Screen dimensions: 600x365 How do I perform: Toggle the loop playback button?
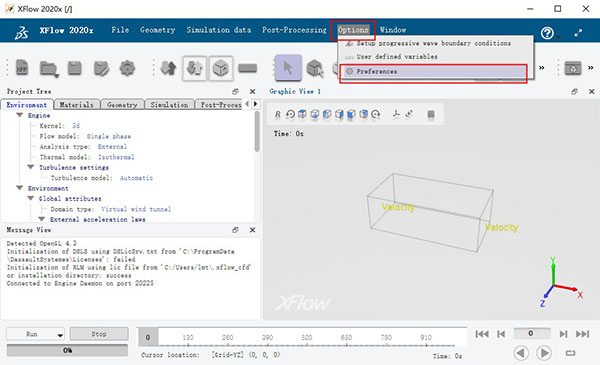(x=570, y=353)
